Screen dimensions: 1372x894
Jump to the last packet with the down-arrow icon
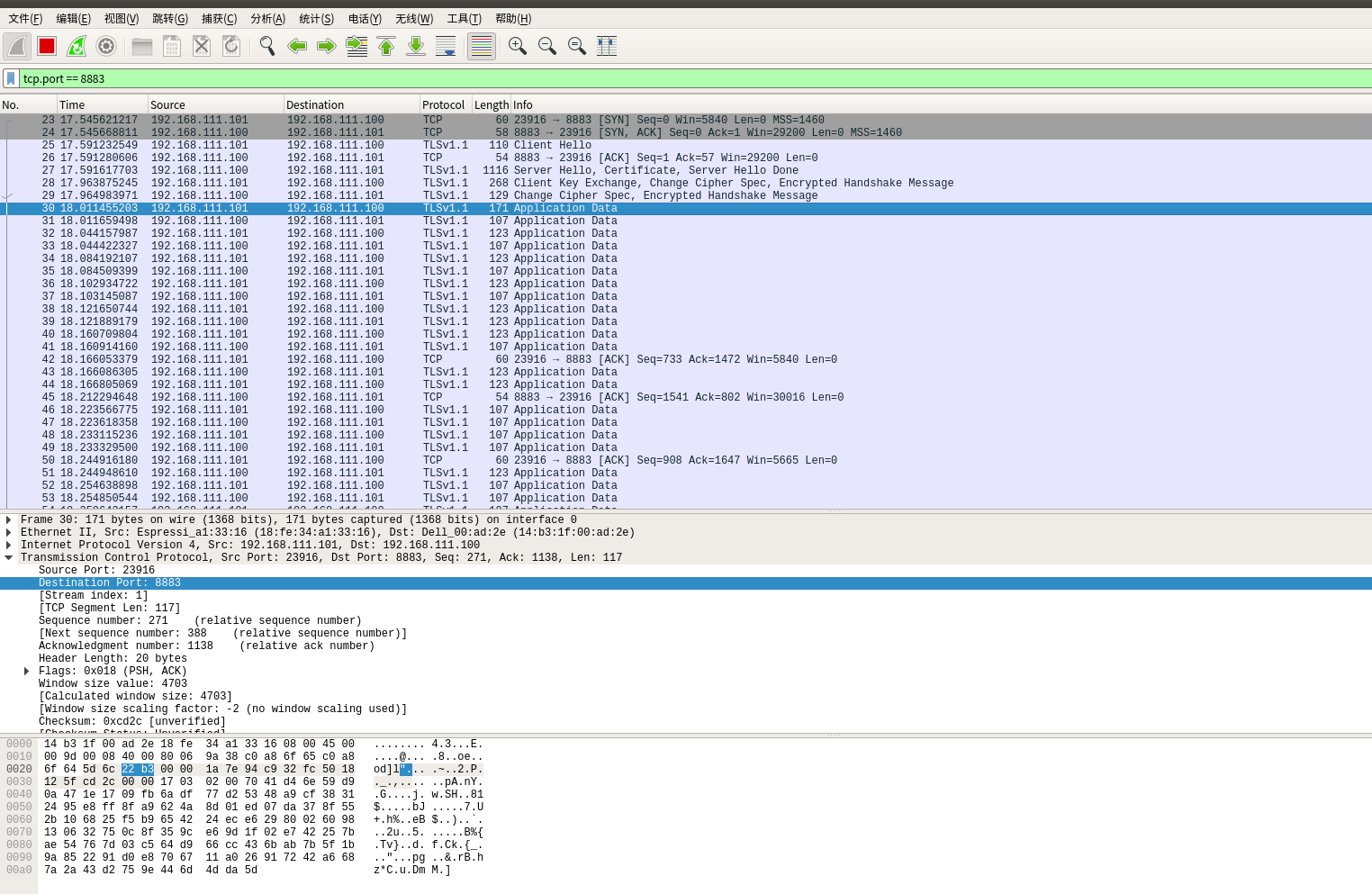415,46
